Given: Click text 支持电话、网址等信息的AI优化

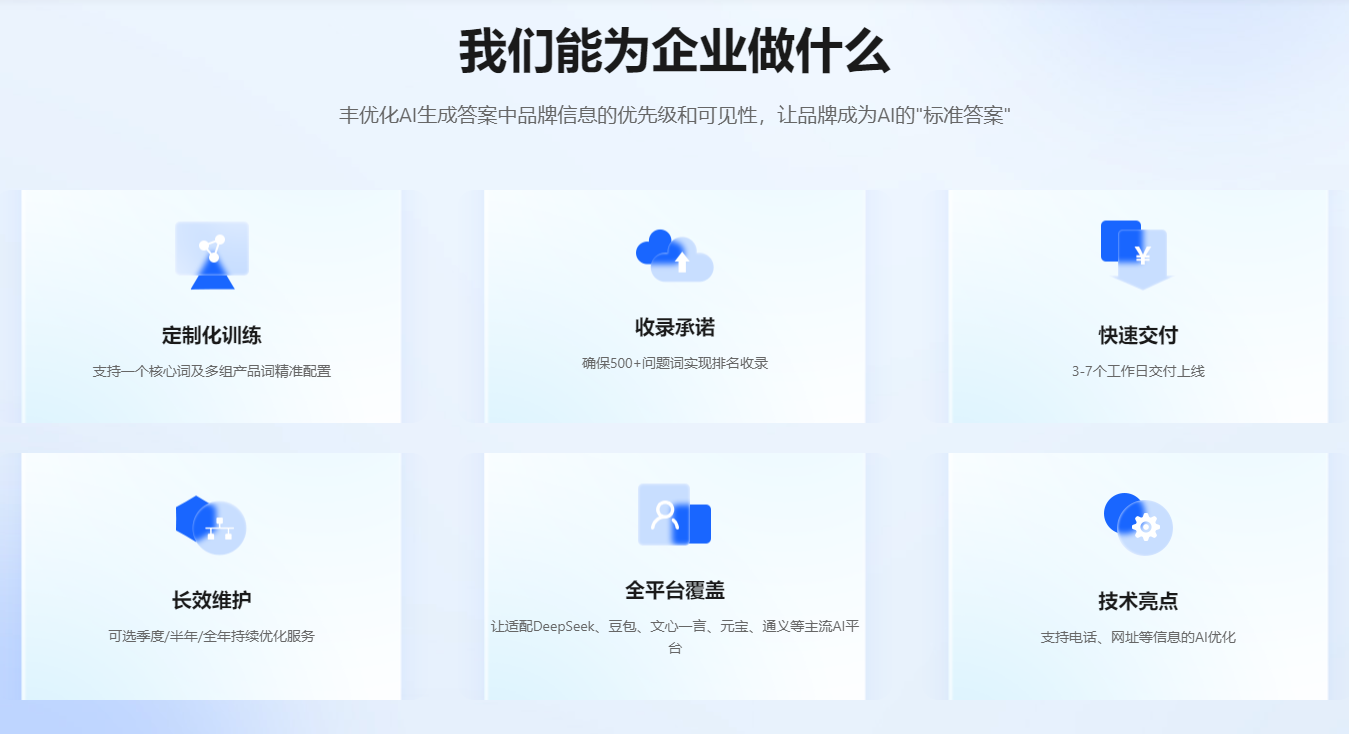Looking at the screenshot, I should (x=1138, y=637).
